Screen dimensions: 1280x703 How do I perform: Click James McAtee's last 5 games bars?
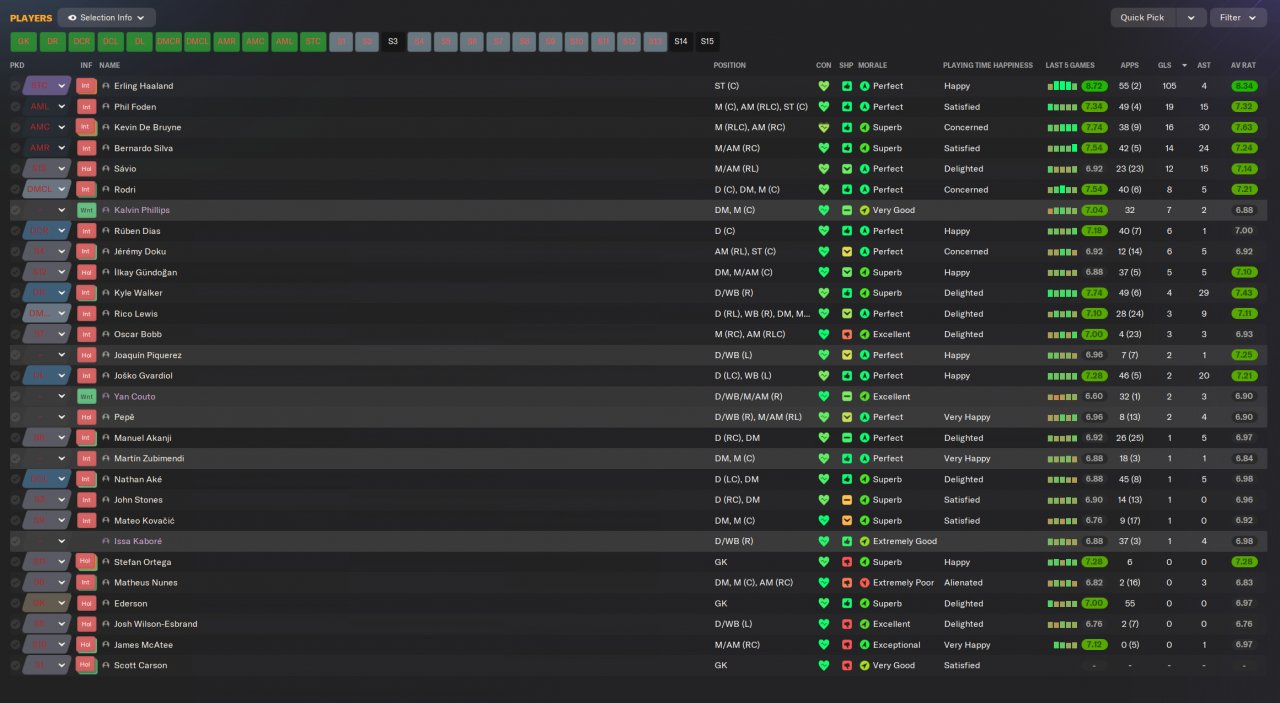1065,645
